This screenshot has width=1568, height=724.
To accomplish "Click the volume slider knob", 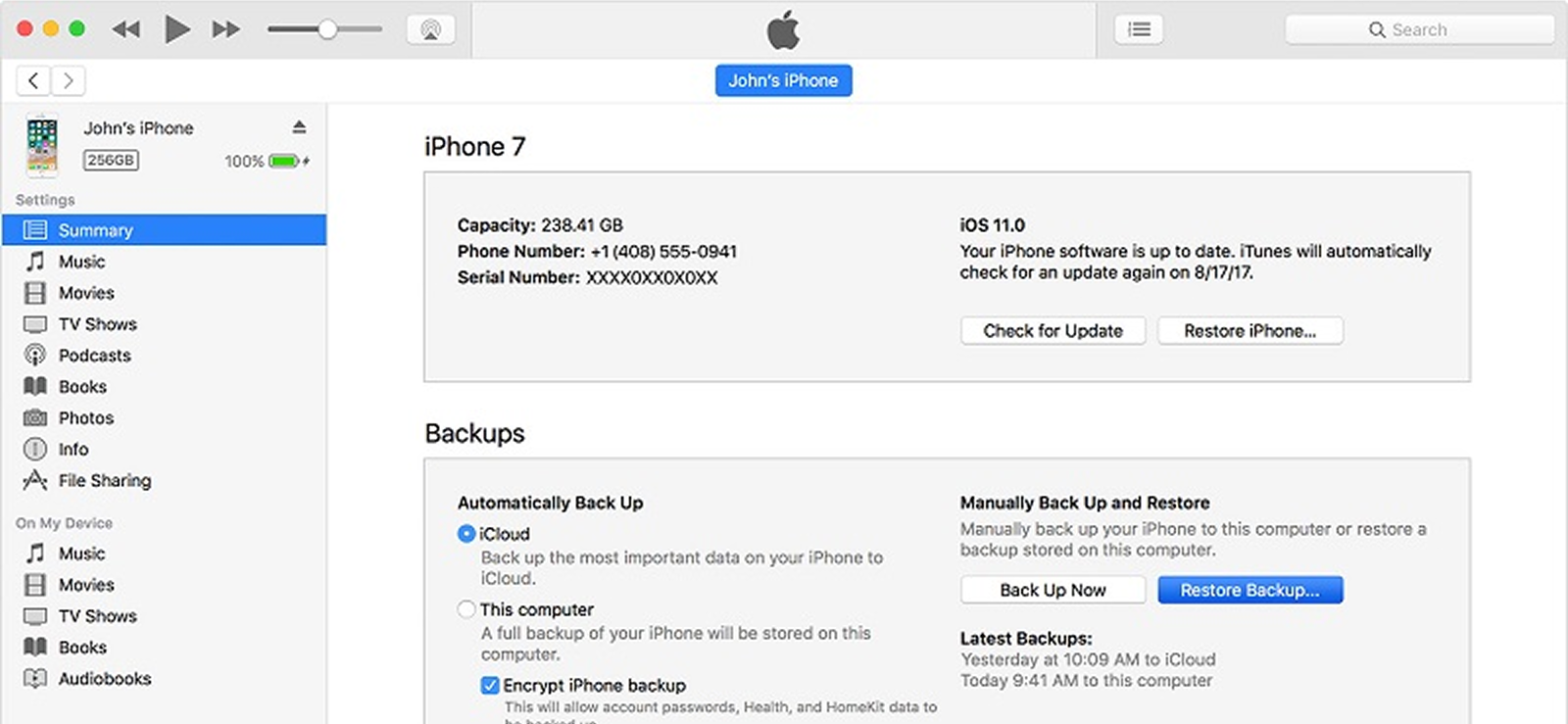I will (327, 29).
